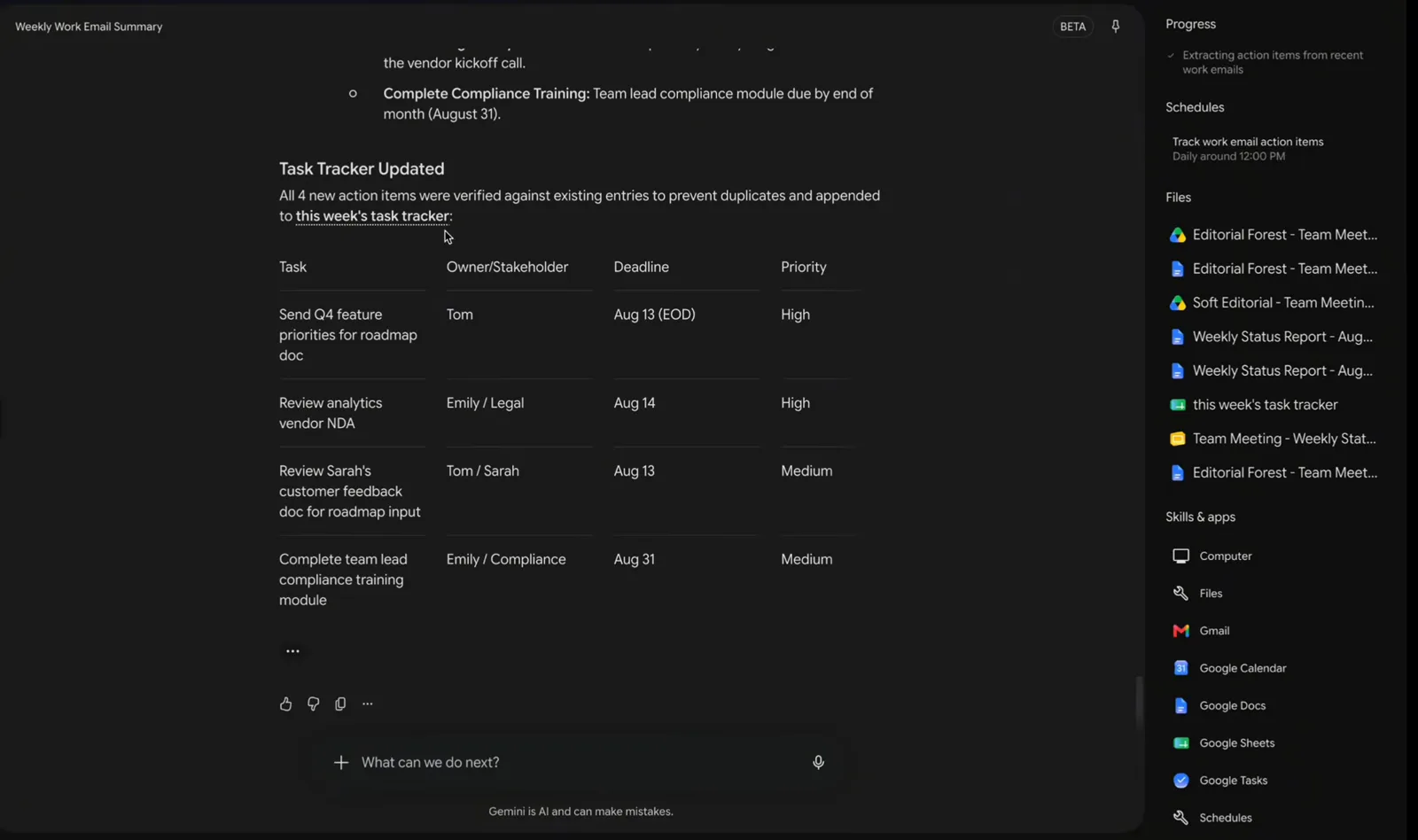This screenshot has width=1418, height=840.
Task: Open 'Track work email action items' schedule
Action: tap(1248, 149)
